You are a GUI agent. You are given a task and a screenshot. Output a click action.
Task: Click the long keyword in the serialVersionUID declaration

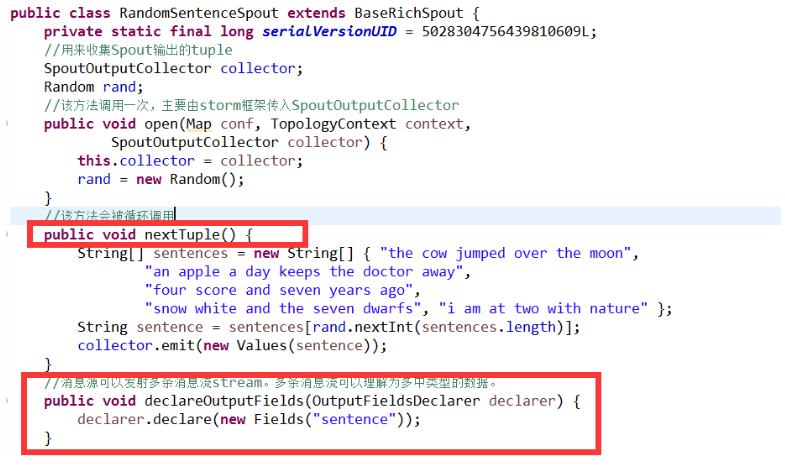(x=237, y=32)
